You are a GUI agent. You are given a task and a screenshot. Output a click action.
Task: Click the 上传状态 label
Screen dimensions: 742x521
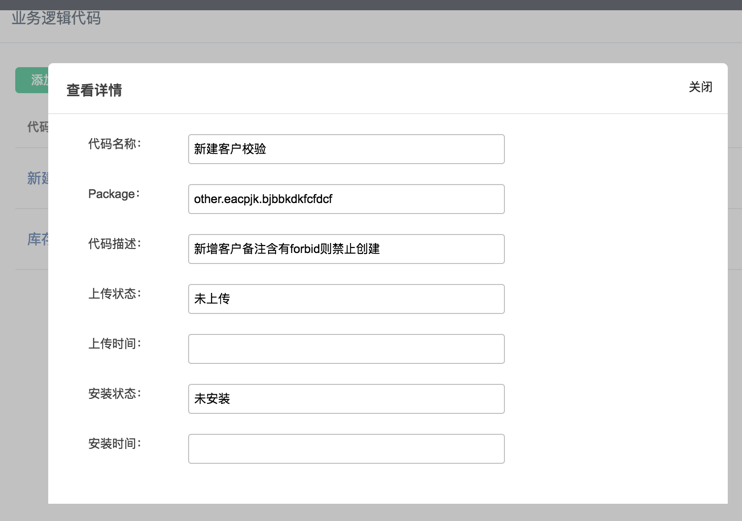[114, 294]
